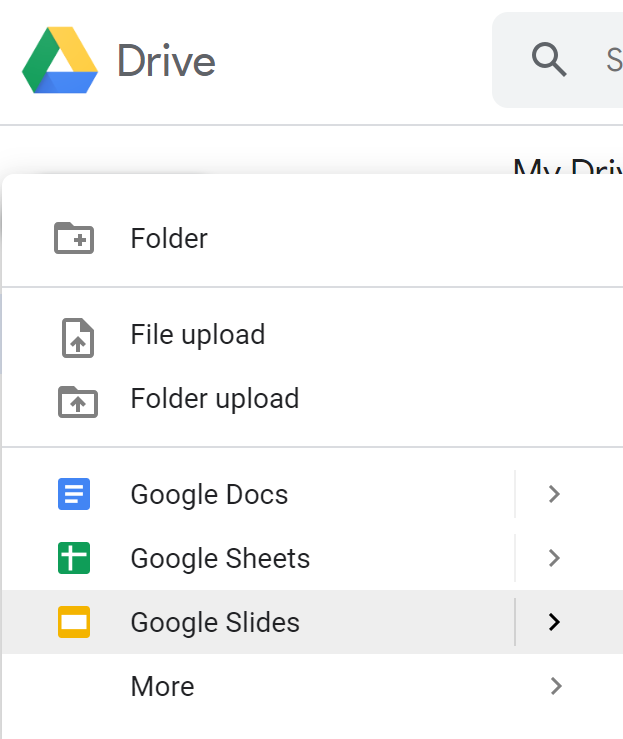Image resolution: width=623 pixels, height=739 pixels.
Task: Click the Google Drive logo icon
Action: [60, 60]
